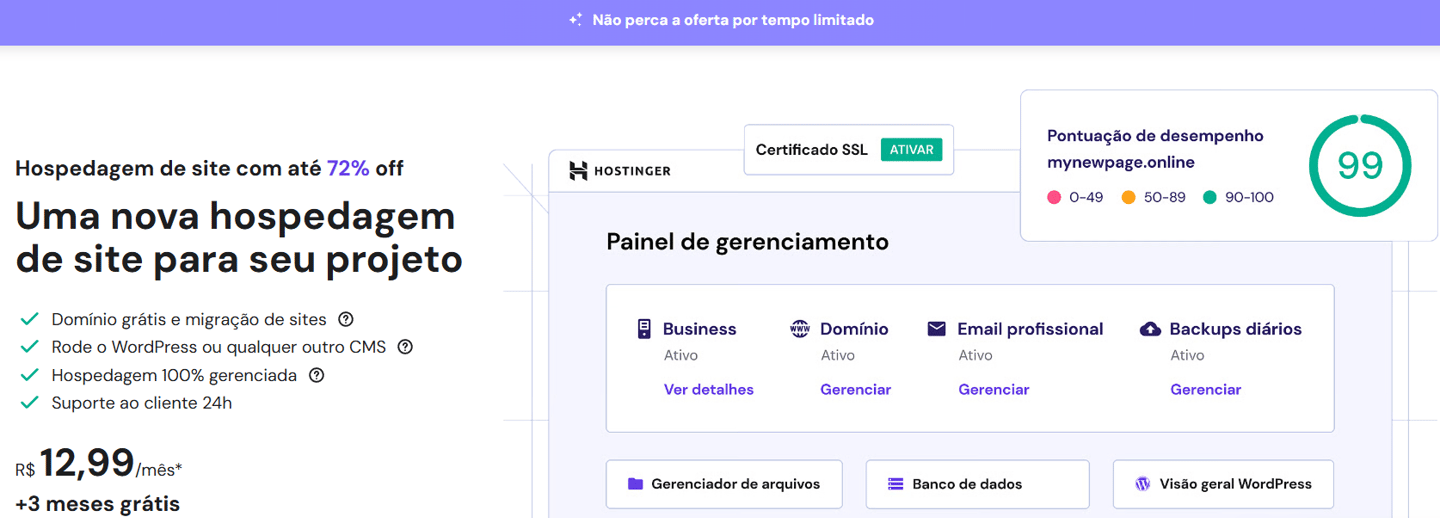Click Pontuação de desempenho title

[x=1155, y=136]
